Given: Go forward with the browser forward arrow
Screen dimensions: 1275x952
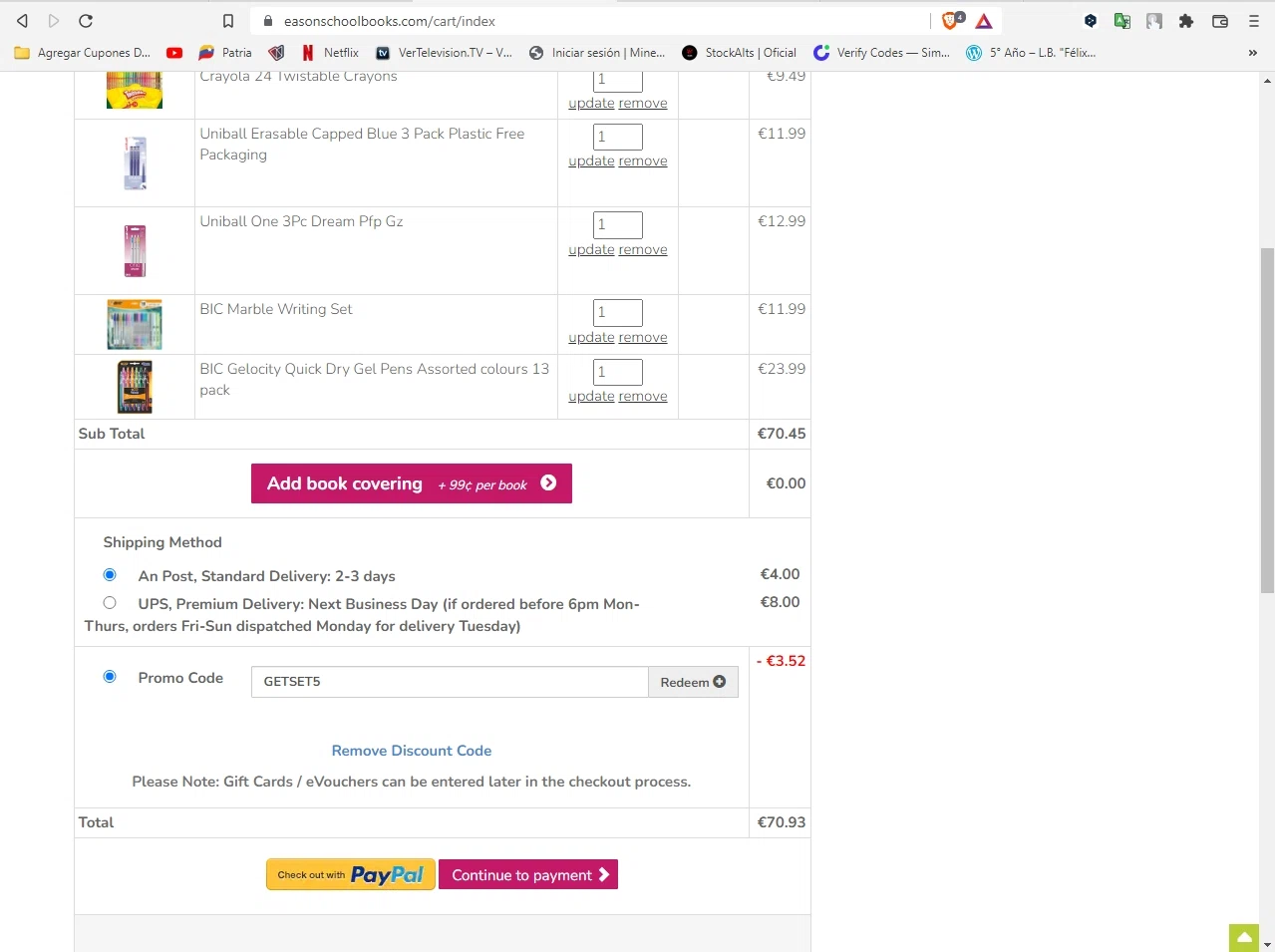Looking at the screenshot, I should (x=54, y=21).
